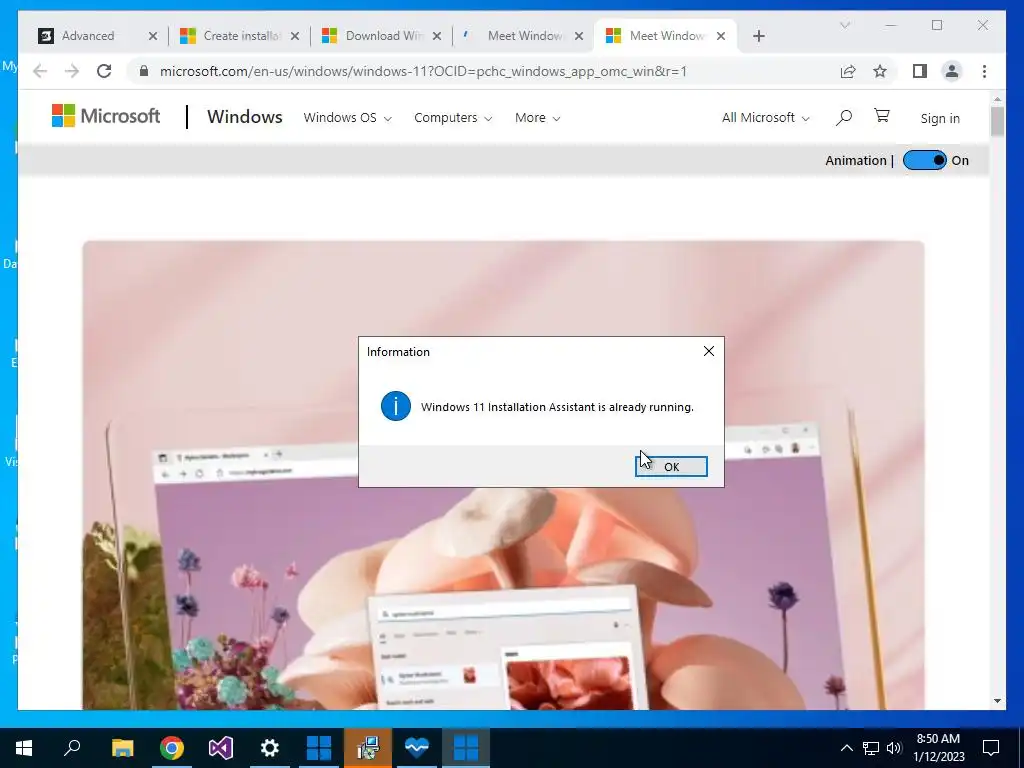
Task: Open the shopping cart icon
Action: [x=882, y=116]
